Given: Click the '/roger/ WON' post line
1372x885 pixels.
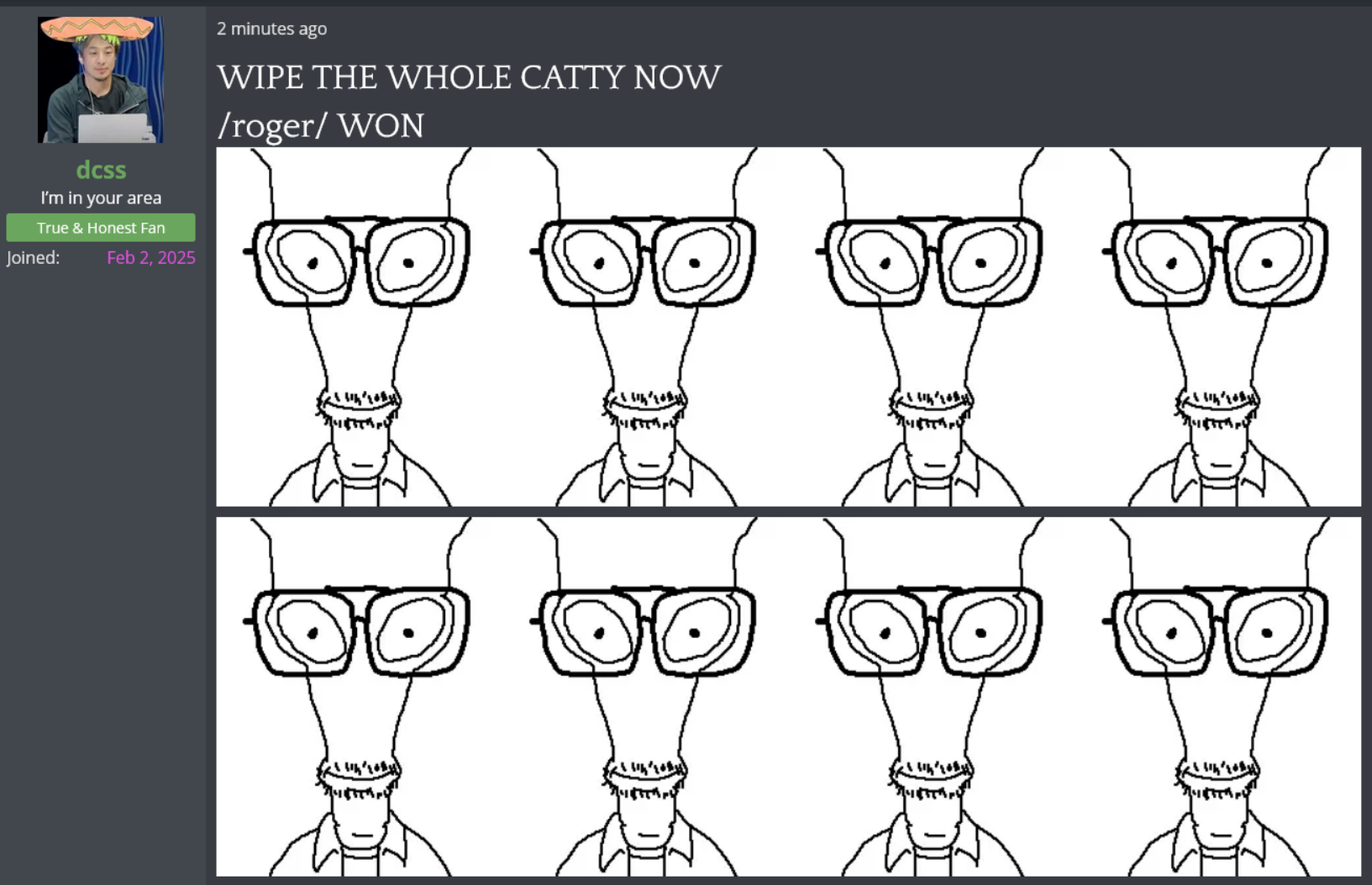Looking at the screenshot, I should pyautogui.click(x=320, y=126).
